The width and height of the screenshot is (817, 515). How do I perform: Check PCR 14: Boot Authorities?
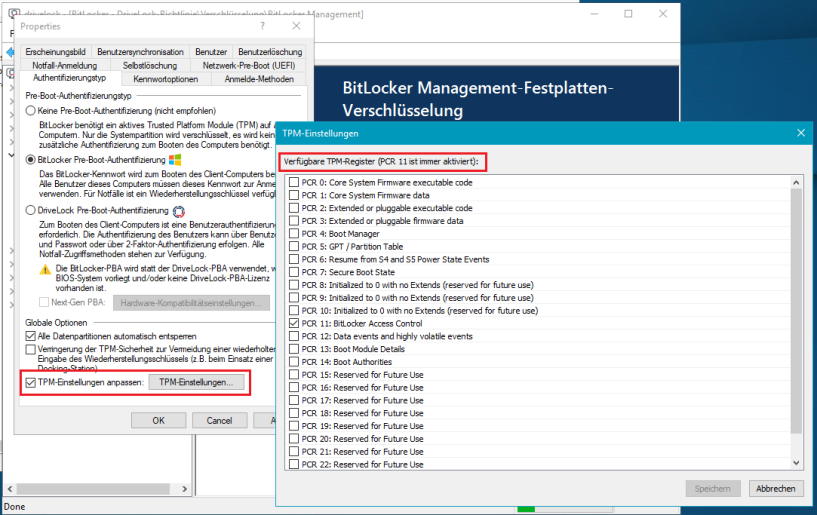click(x=294, y=362)
